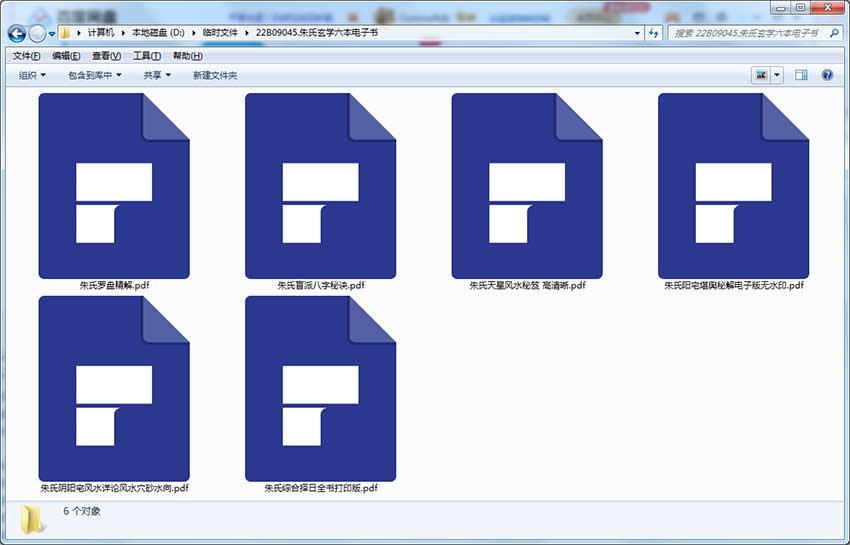The image size is (850, 545).
Task: Minimize the Explorer window
Action: click(781, 8)
